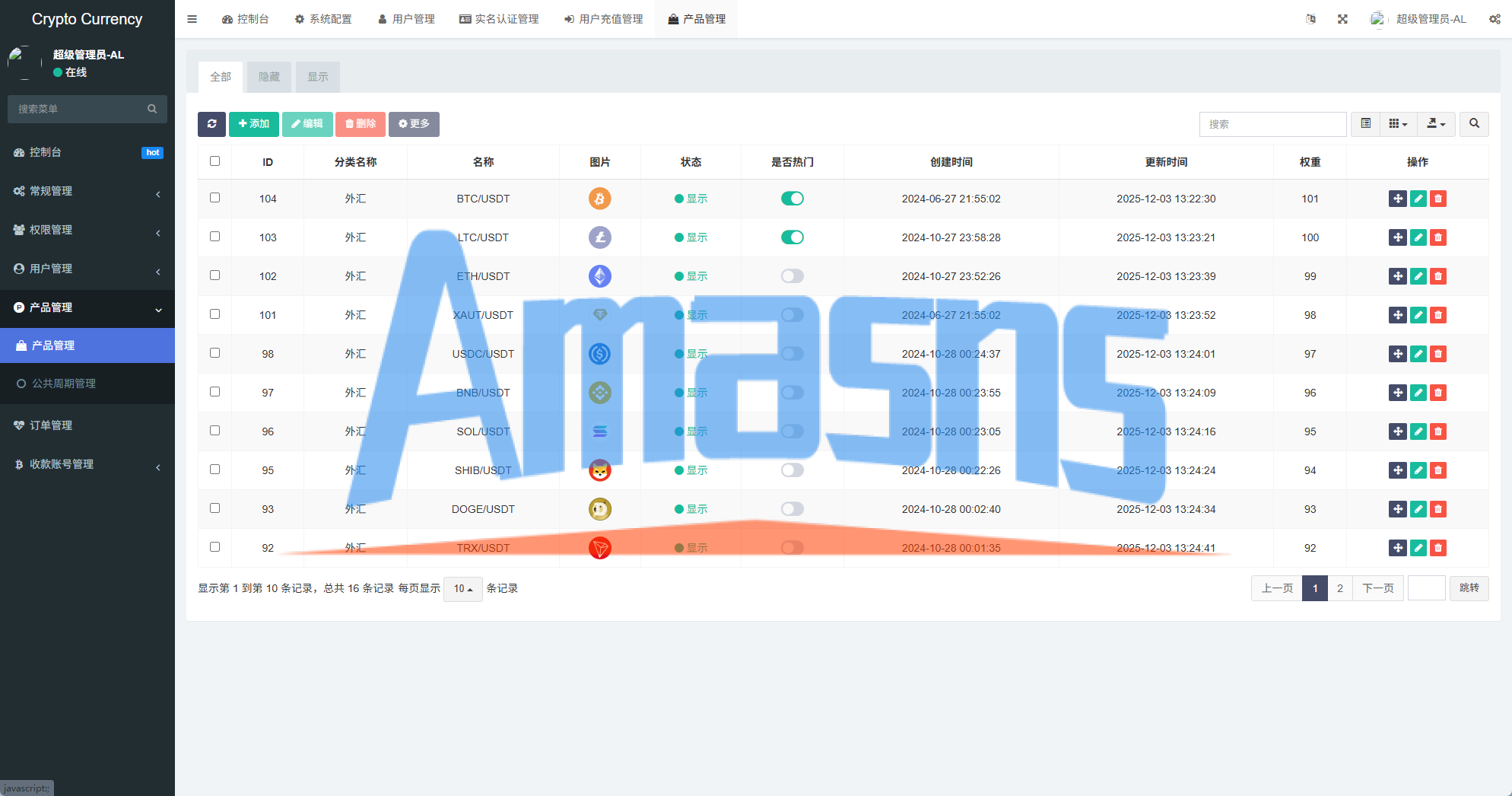Screen dimensions: 1512x796
Task: Open the page size dropdown showing 10
Action: [x=463, y=588]
